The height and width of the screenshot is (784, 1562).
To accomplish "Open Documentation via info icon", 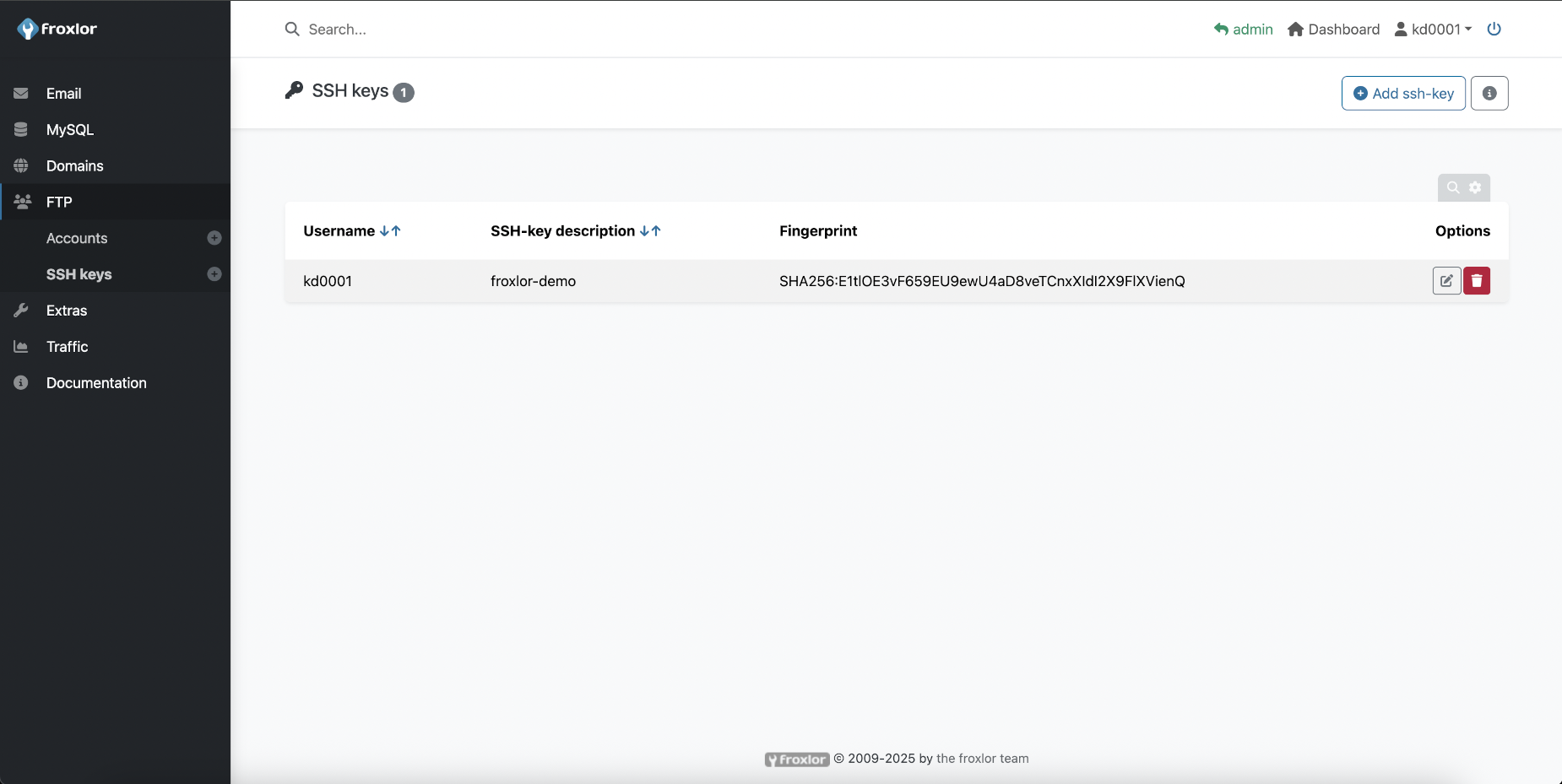I will click(x=21, y=382).
